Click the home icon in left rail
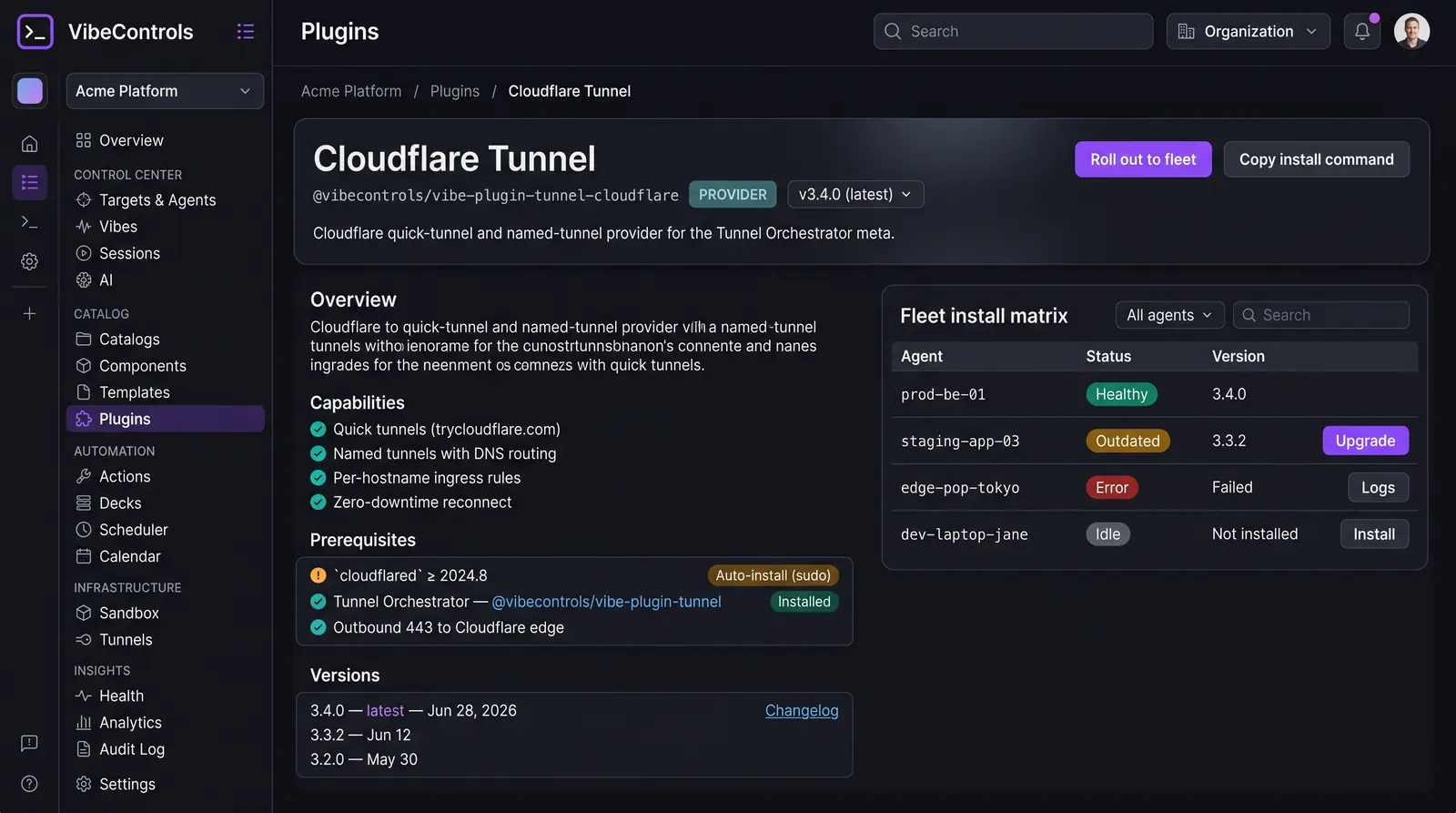 coord(29,144)
